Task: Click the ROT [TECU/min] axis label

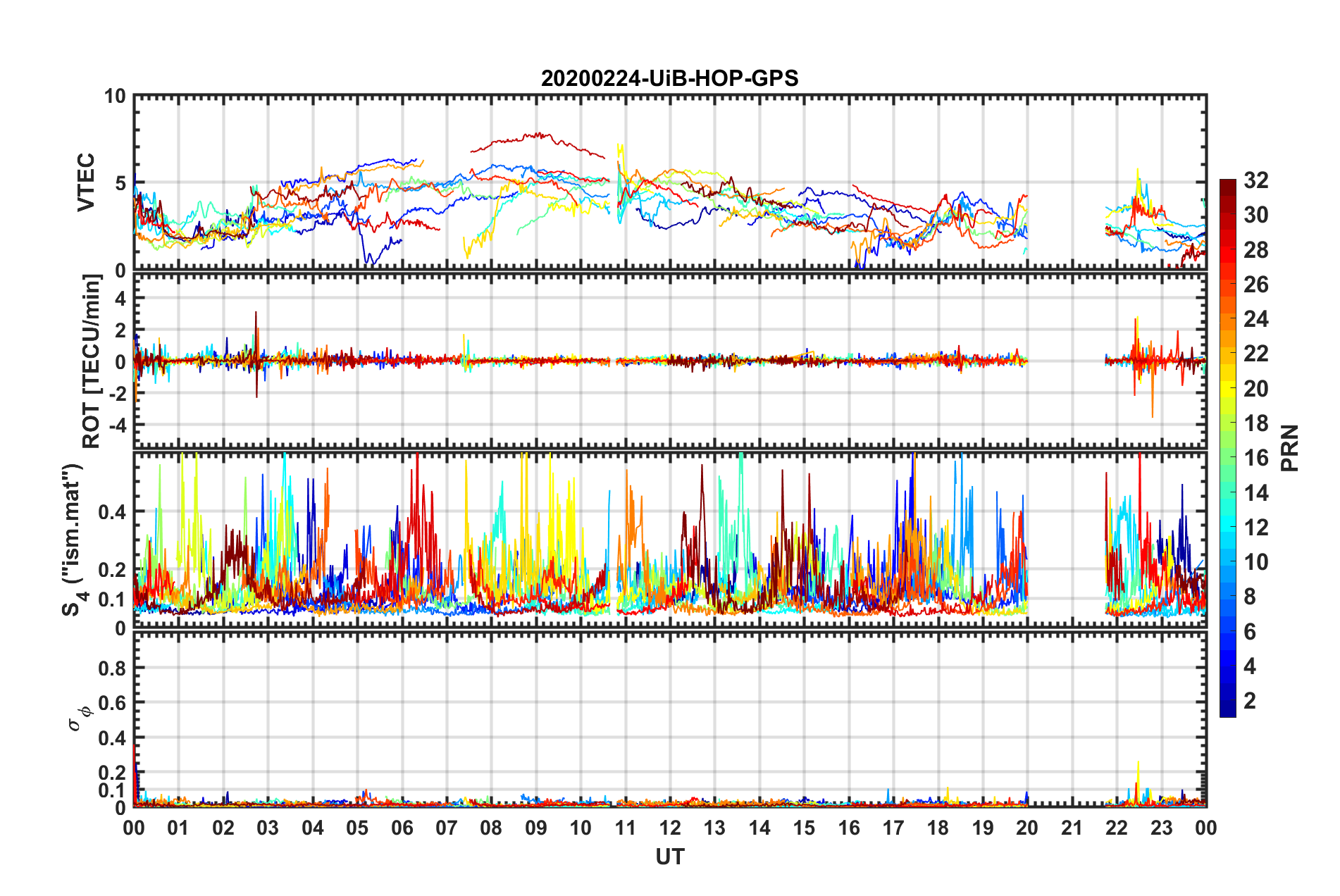Action: click(91, 361)
